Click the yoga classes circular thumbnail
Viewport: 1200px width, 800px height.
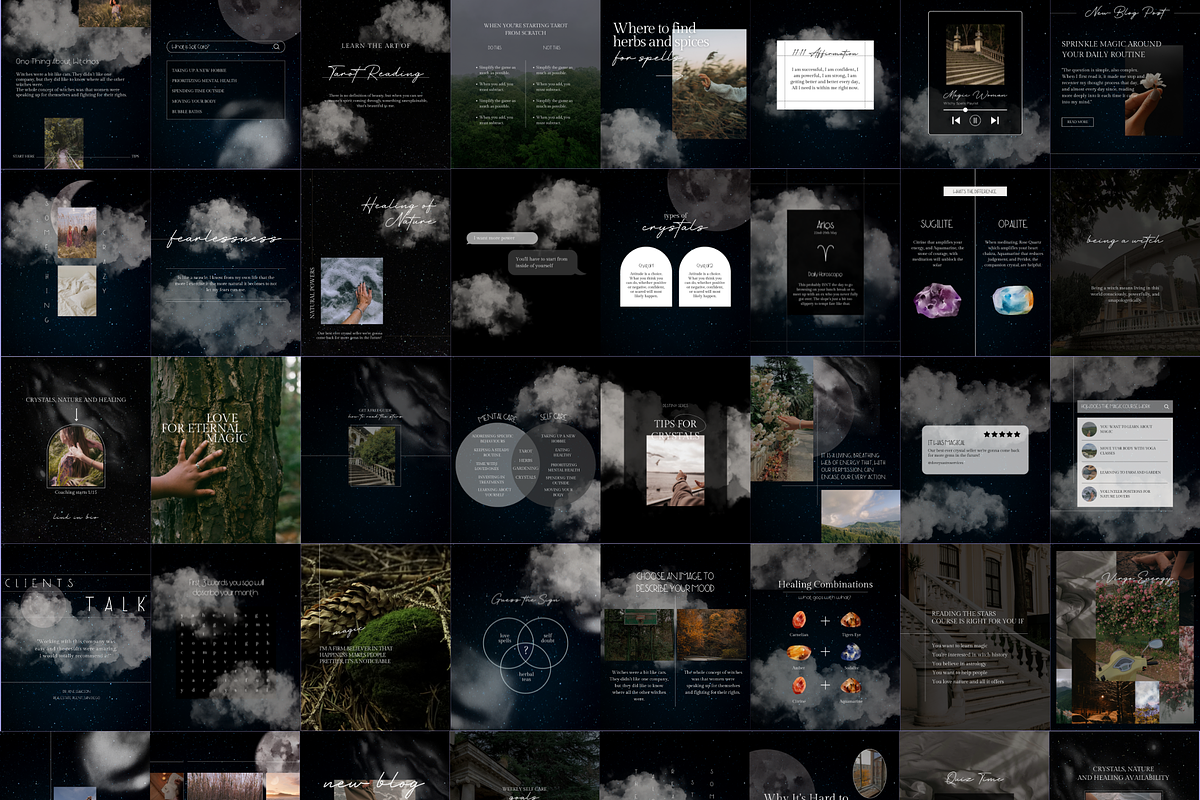coord(1089,450)
